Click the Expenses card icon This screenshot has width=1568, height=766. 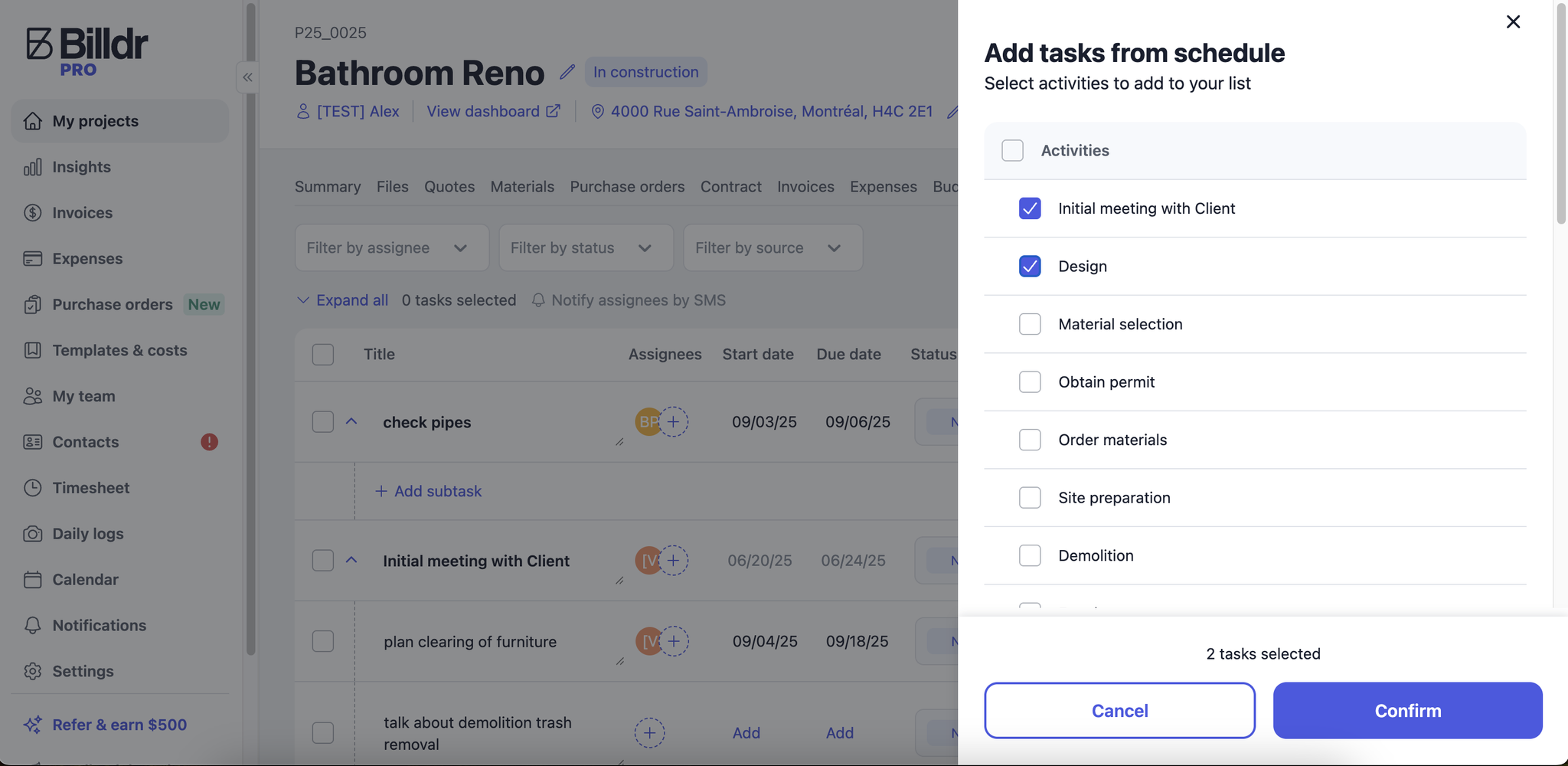tap(32, 259)
